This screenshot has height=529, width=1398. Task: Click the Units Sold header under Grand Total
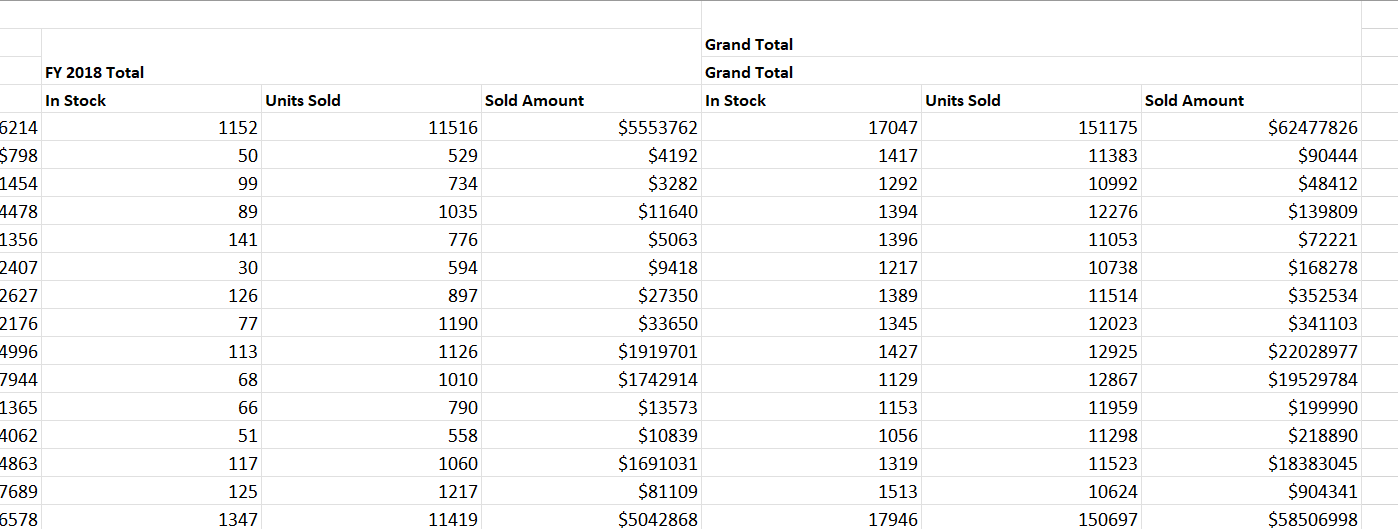click(x=963, y=100)
